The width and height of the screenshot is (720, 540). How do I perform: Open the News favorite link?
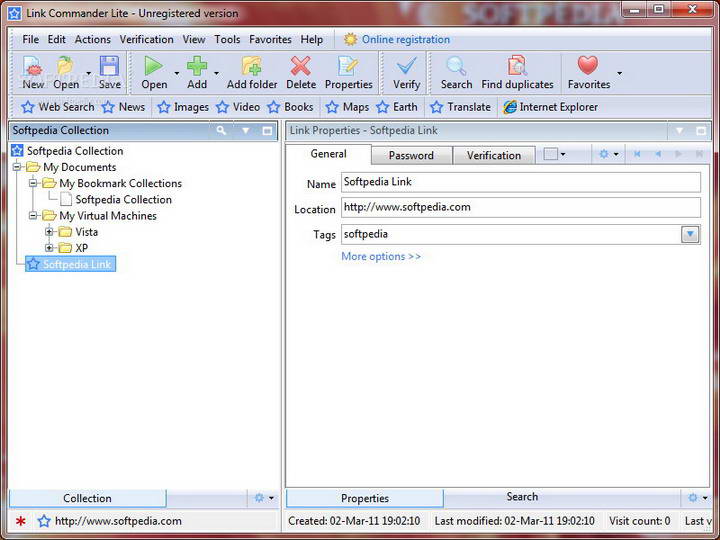[x=123, y=107]
